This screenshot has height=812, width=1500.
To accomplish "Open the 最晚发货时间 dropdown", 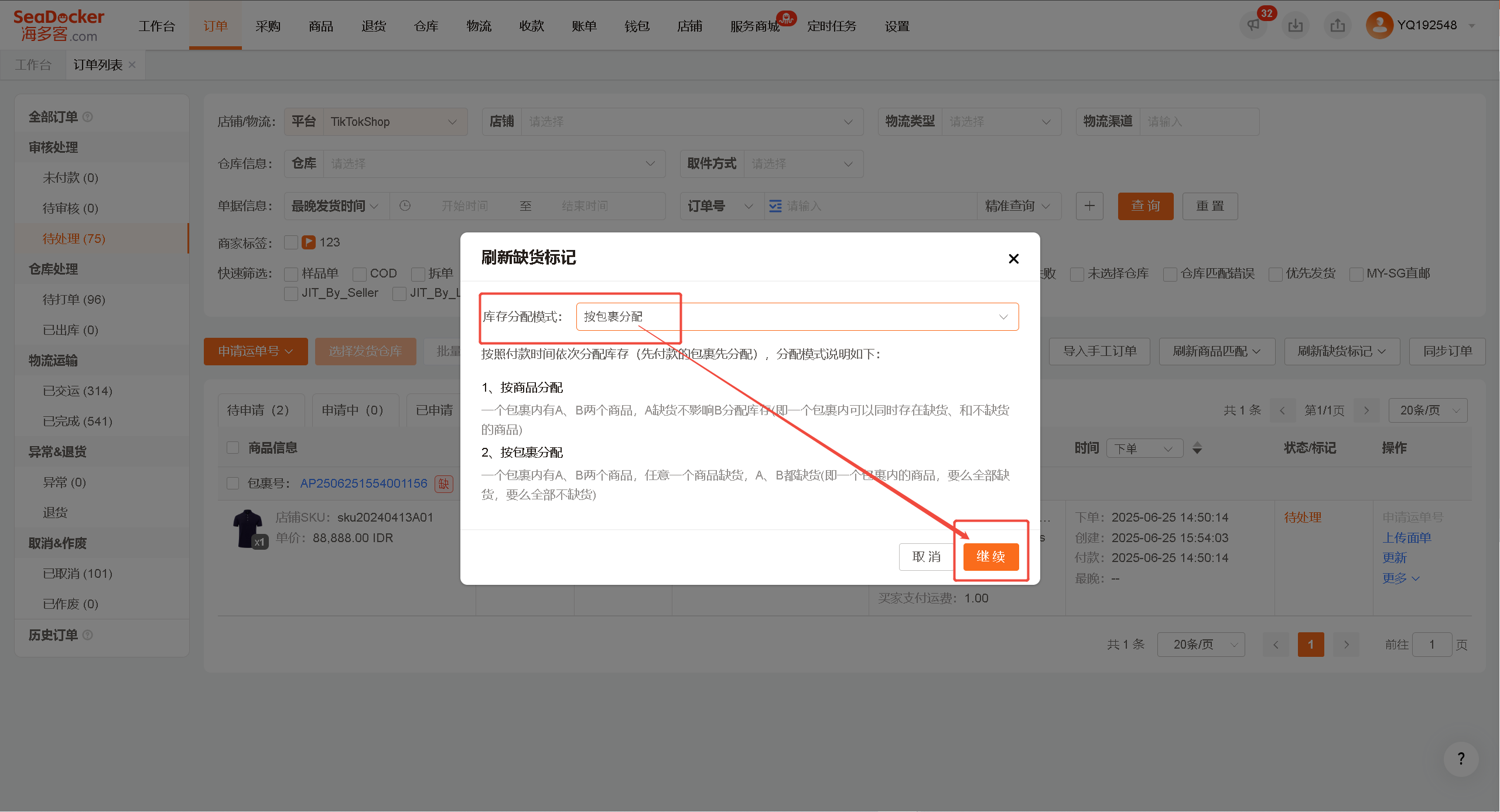I will (x=336, y=206).
